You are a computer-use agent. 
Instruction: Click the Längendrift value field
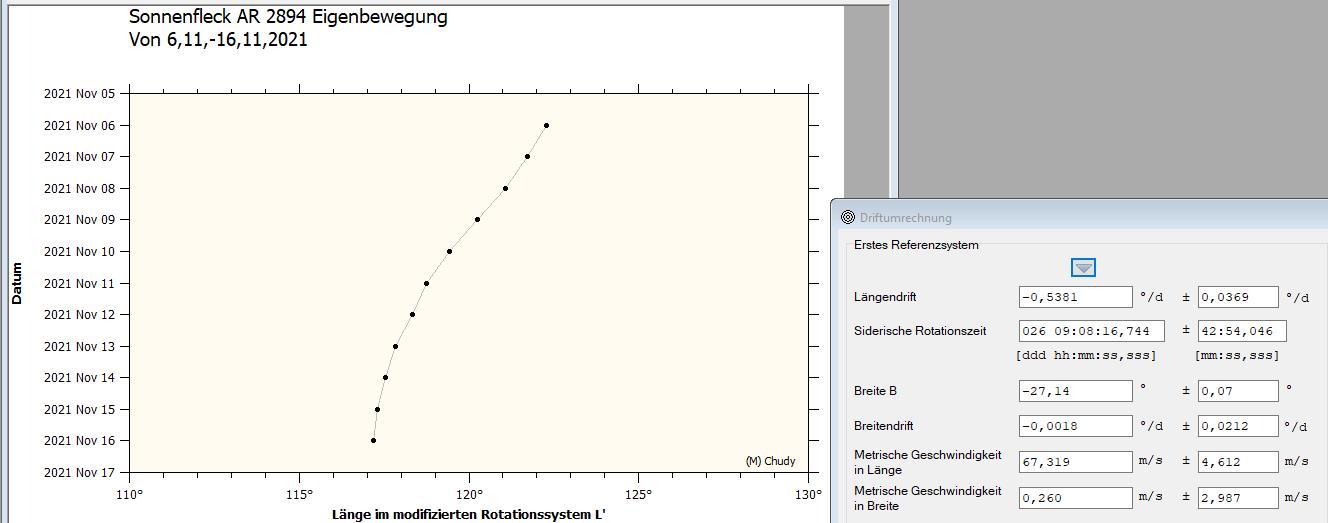1061,297
